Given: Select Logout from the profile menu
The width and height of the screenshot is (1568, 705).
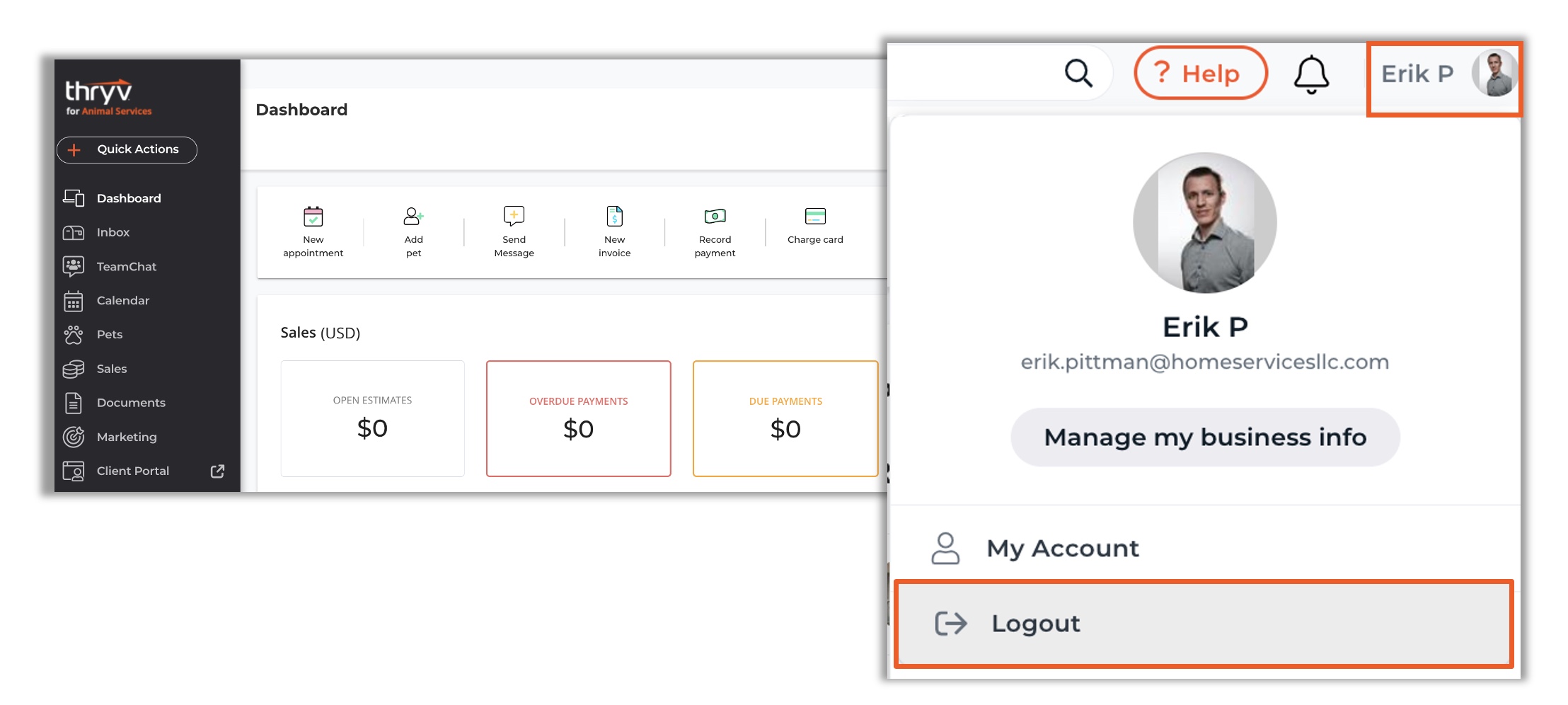Looking at the screenshot, I should click(x=1204, y=624).
